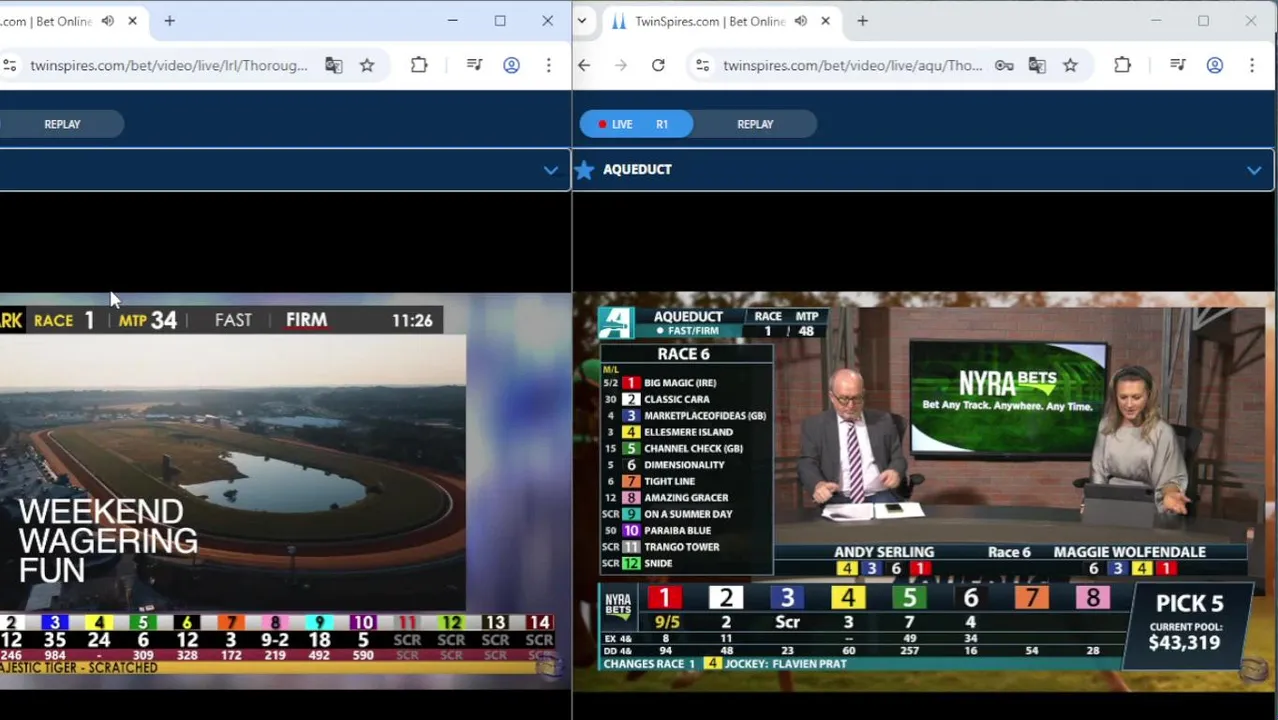This screenshot has width=1278, height=720.
Task: Click DIMENSIONALITY entry text
Action: click(684, 465)
